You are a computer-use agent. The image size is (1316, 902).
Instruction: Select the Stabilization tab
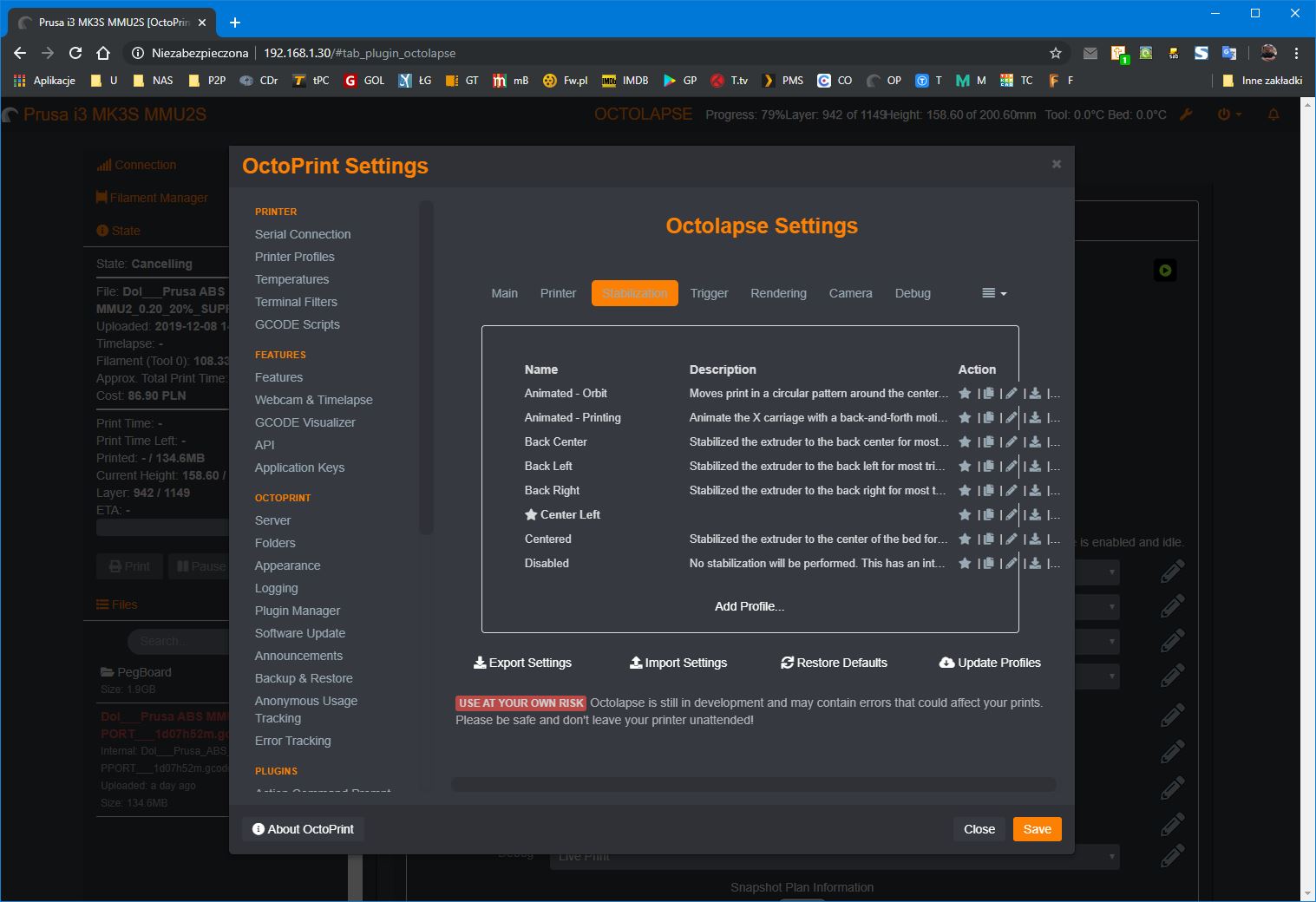635,293
